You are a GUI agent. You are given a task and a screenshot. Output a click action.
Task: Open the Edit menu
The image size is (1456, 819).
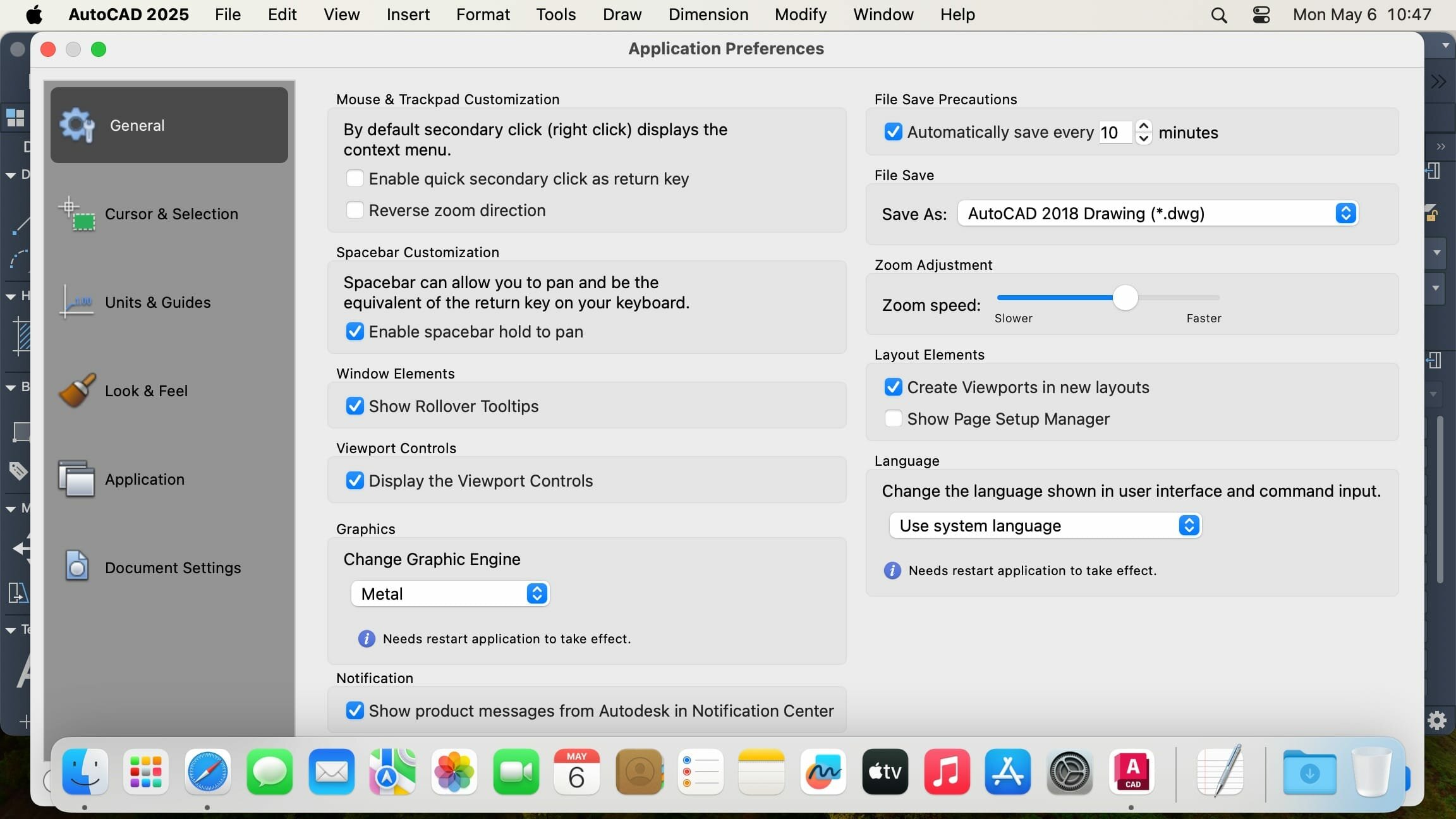coord(282,15)
